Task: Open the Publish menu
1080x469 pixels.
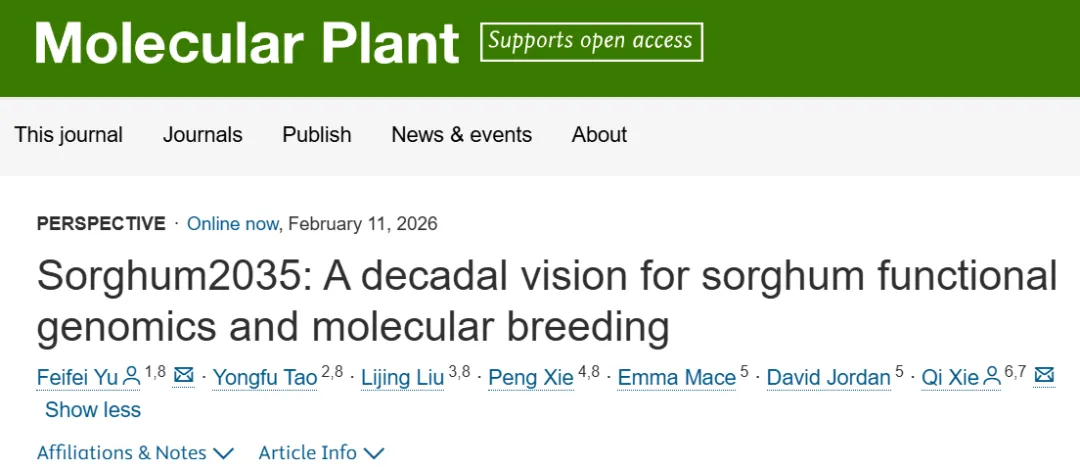Action: tap(317, 135)
